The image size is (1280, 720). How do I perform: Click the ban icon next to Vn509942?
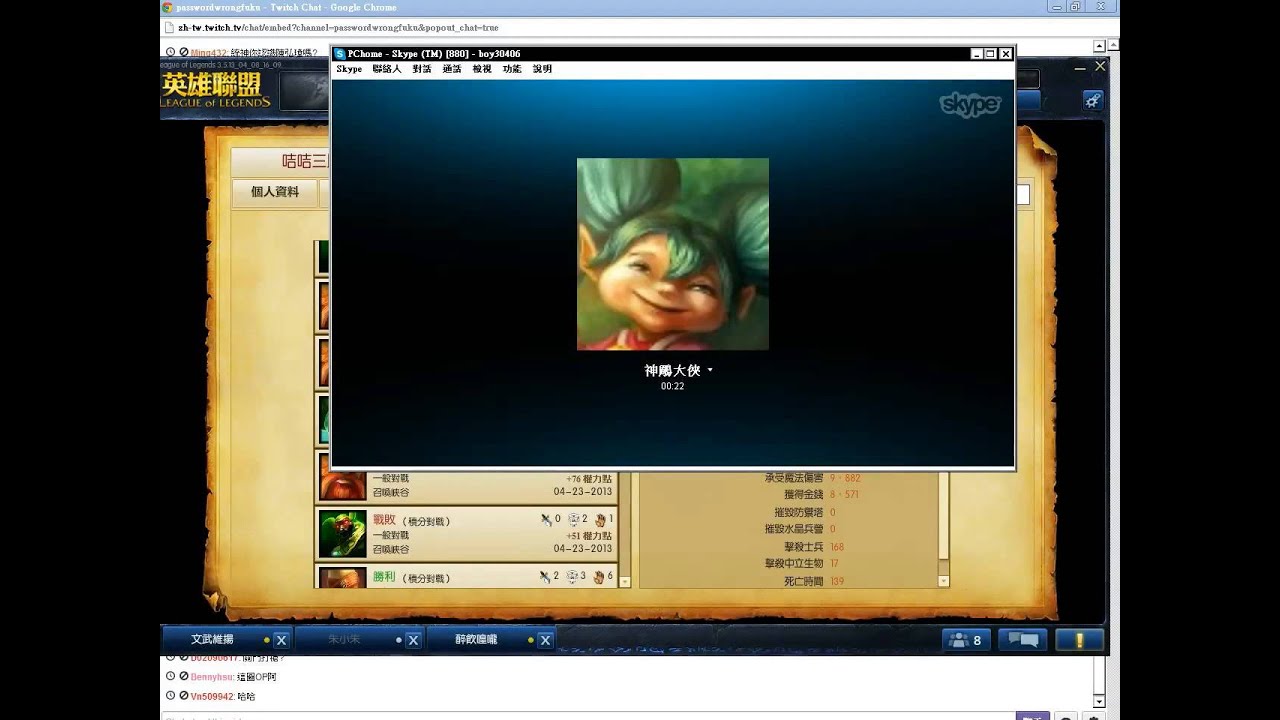184,696
